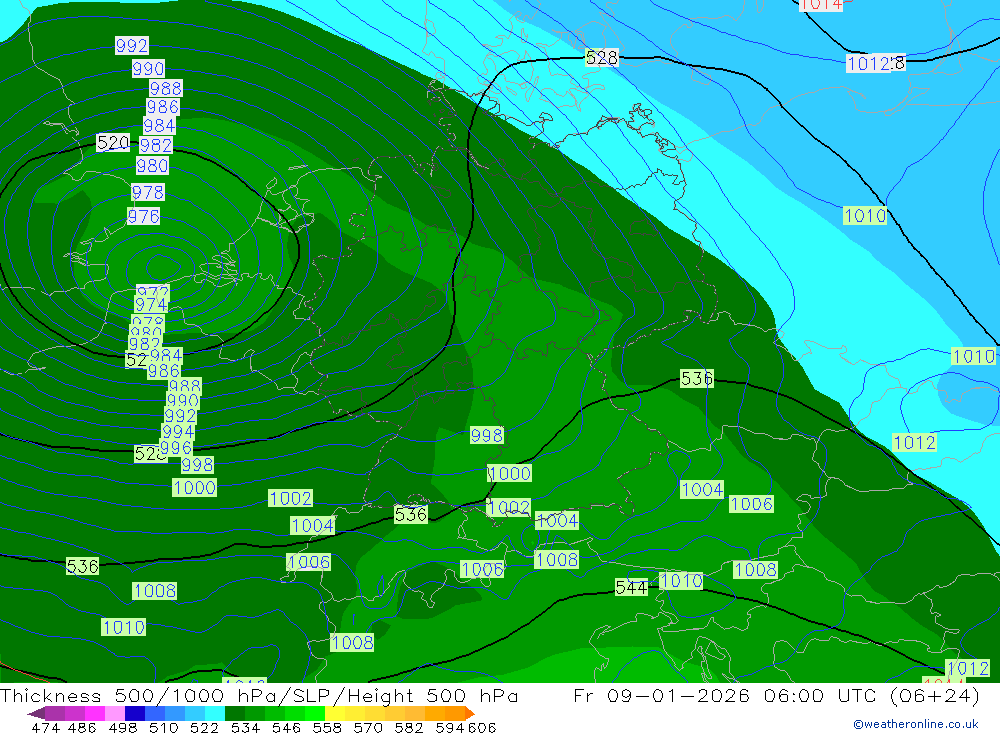Select the fully visible 520 contour label
Image resolution: width=1000 pixels, height=733 pixels.
coord(113,142)
